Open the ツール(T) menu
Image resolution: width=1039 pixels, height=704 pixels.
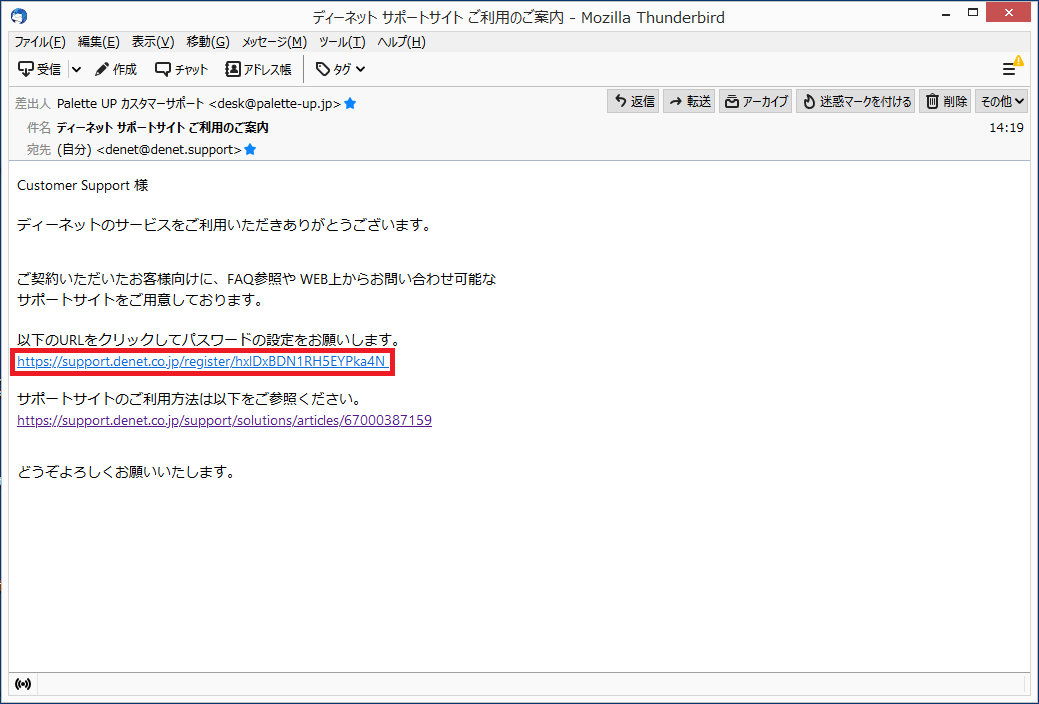tap(342, 42)
